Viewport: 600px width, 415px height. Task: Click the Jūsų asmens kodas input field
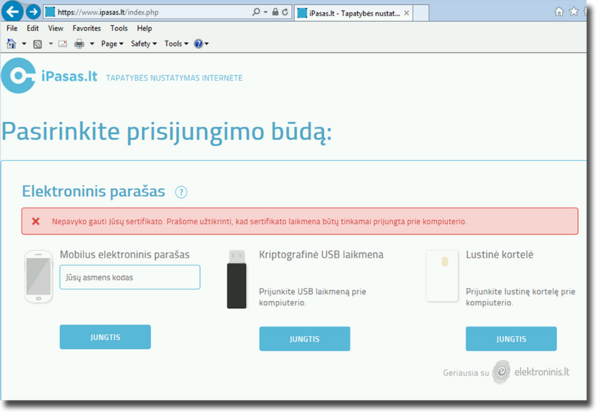coord(130,277)
